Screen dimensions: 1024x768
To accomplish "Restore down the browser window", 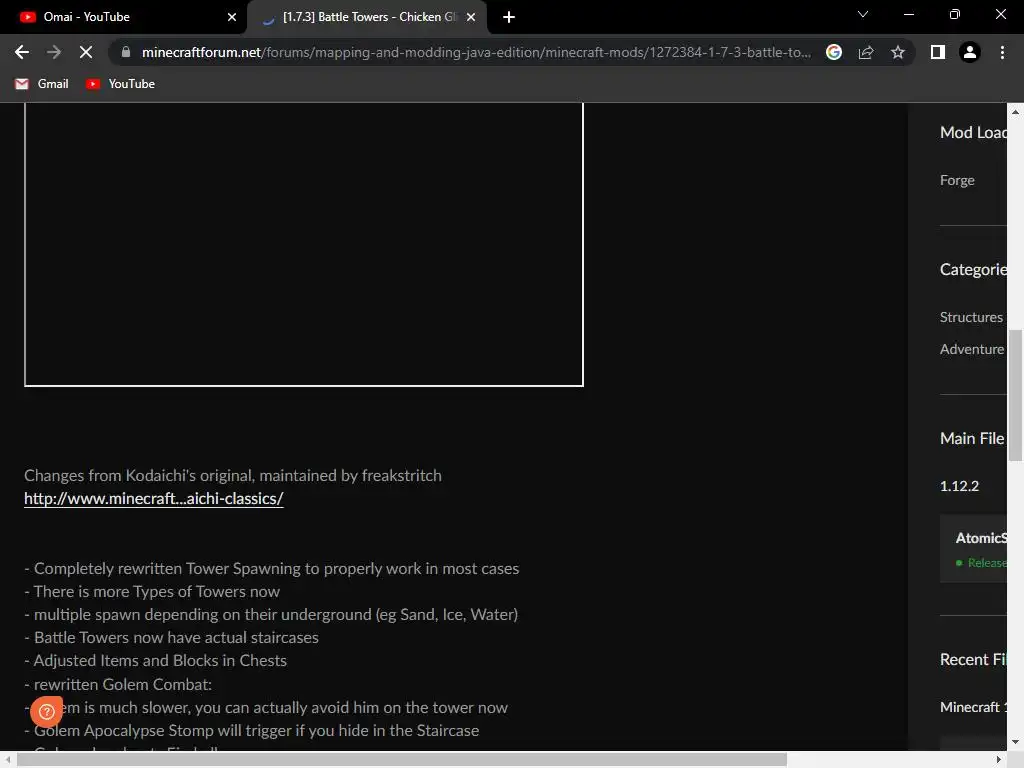I will pos(955,14).
